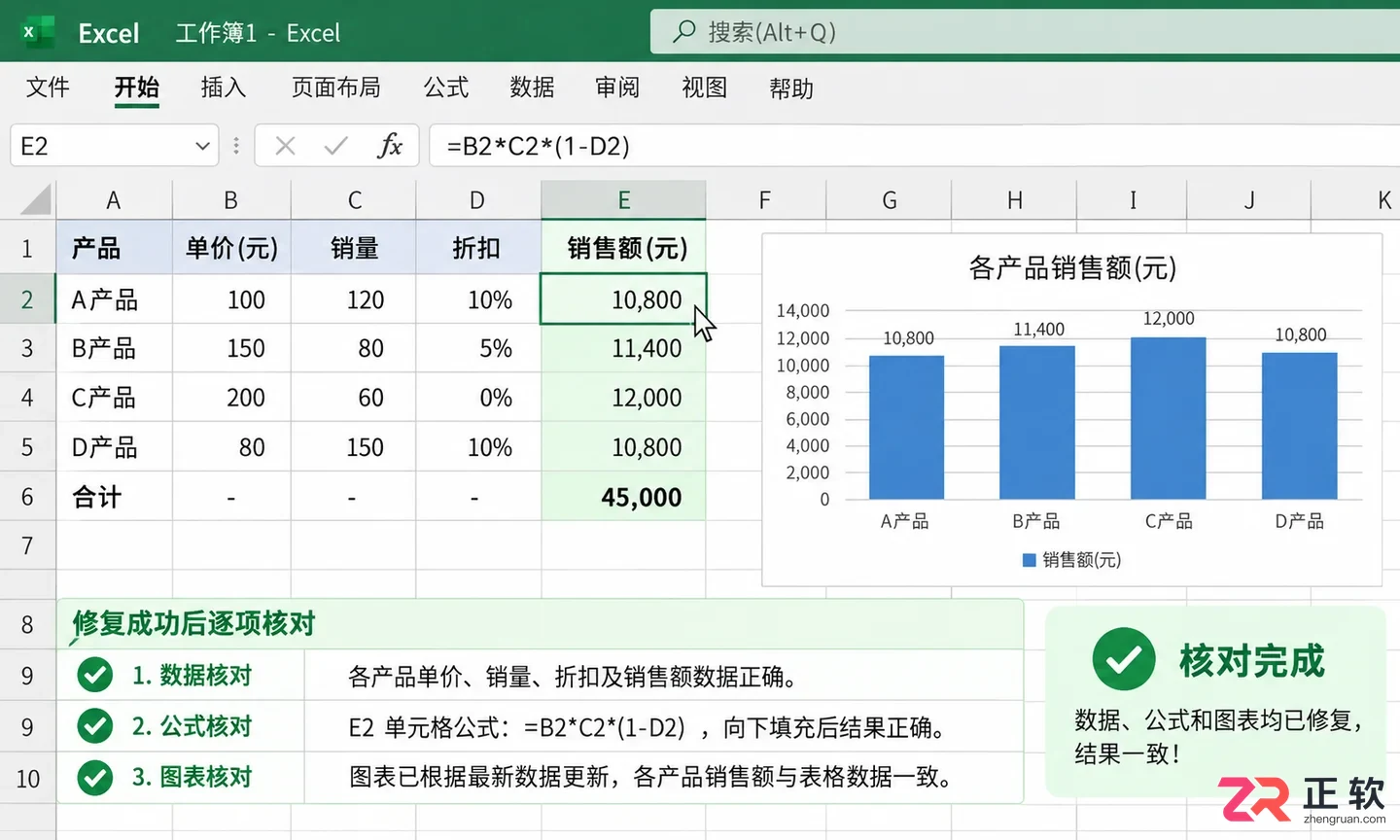1400x840 pixels.
Task: Open the 审阅 tab
Action: pos(617,87)
